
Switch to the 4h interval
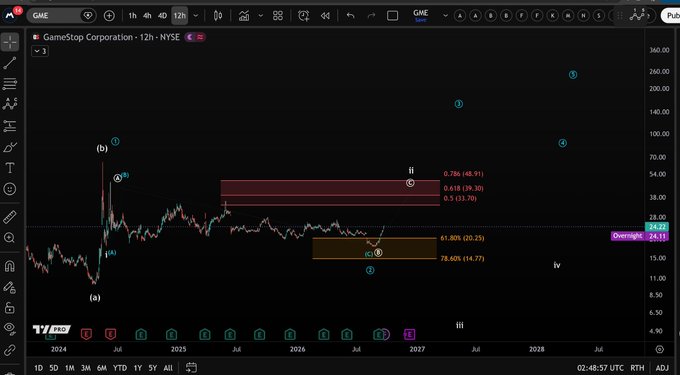(x=147, y=16)
